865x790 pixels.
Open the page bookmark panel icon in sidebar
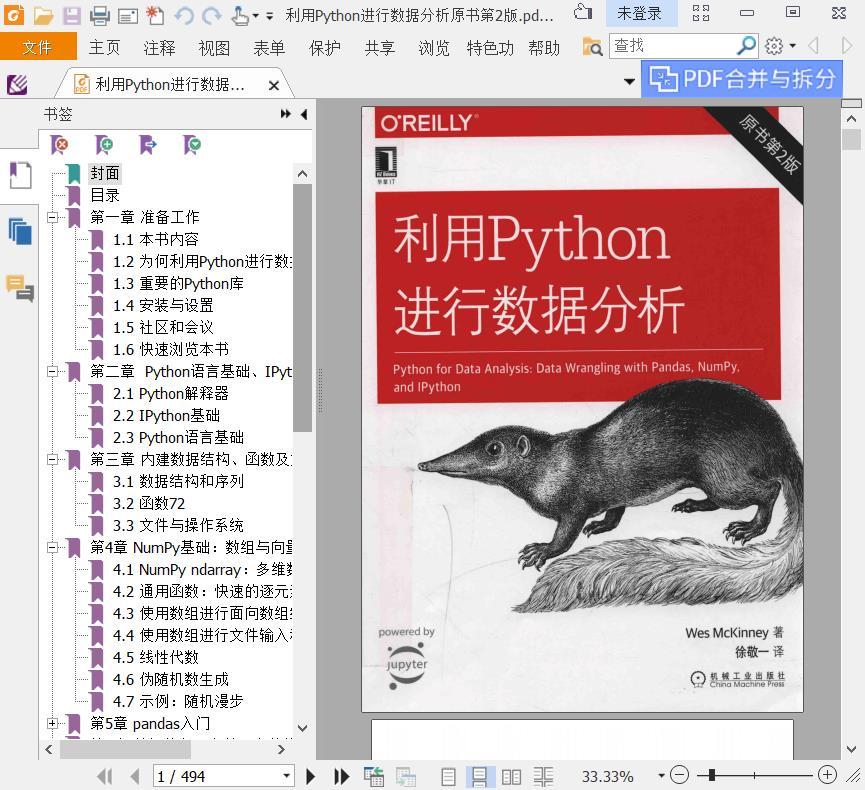coord(20,176)
